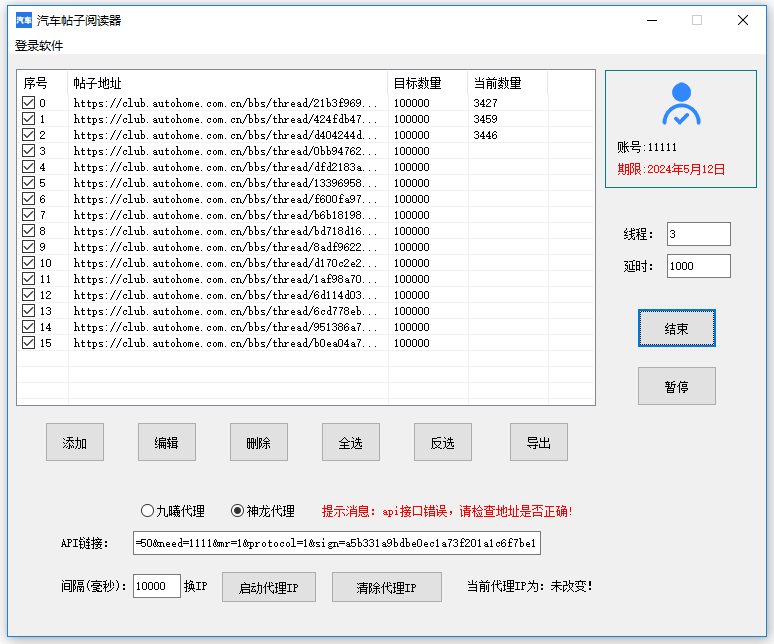Click the red api接口错误 hint message

pos(447,511)
